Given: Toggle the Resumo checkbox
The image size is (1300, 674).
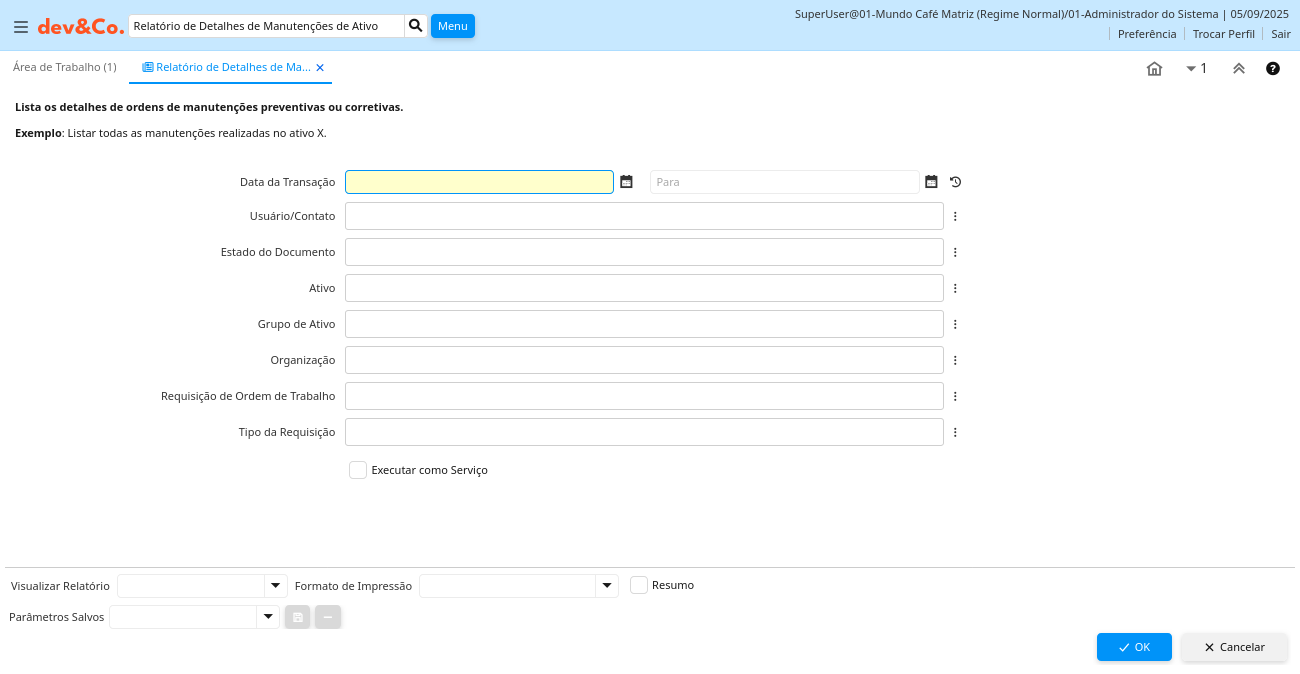Looking at the screenshot, I should [x=639, y=585].
